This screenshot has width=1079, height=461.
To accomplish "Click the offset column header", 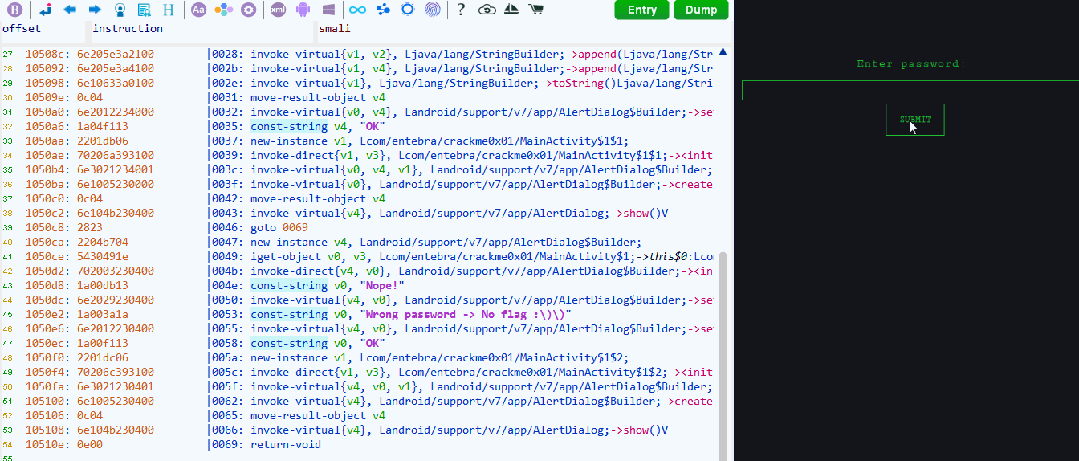I will (x=21, y=28).
